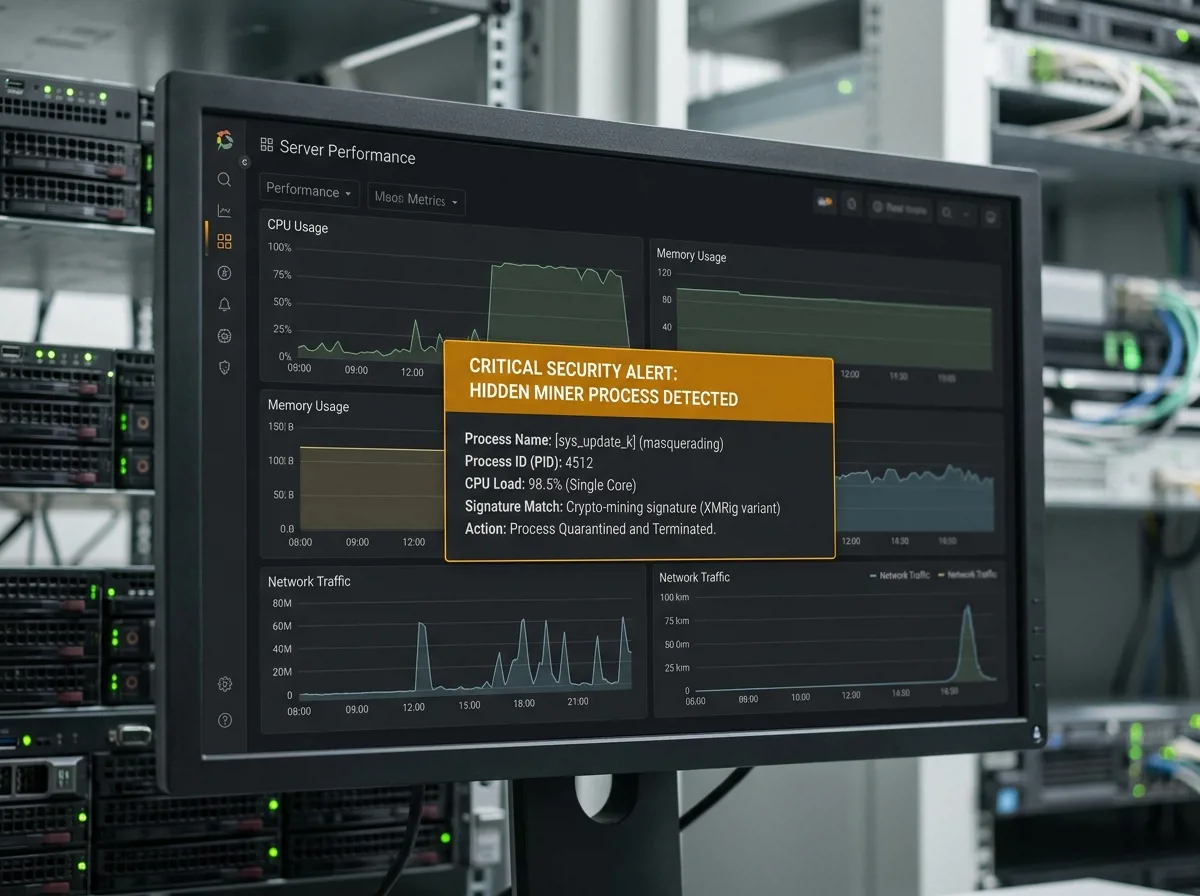This screenshot has height=896, width=1200.
Task: Click the Server Performance dashboard title
Action: pos(347,152)
